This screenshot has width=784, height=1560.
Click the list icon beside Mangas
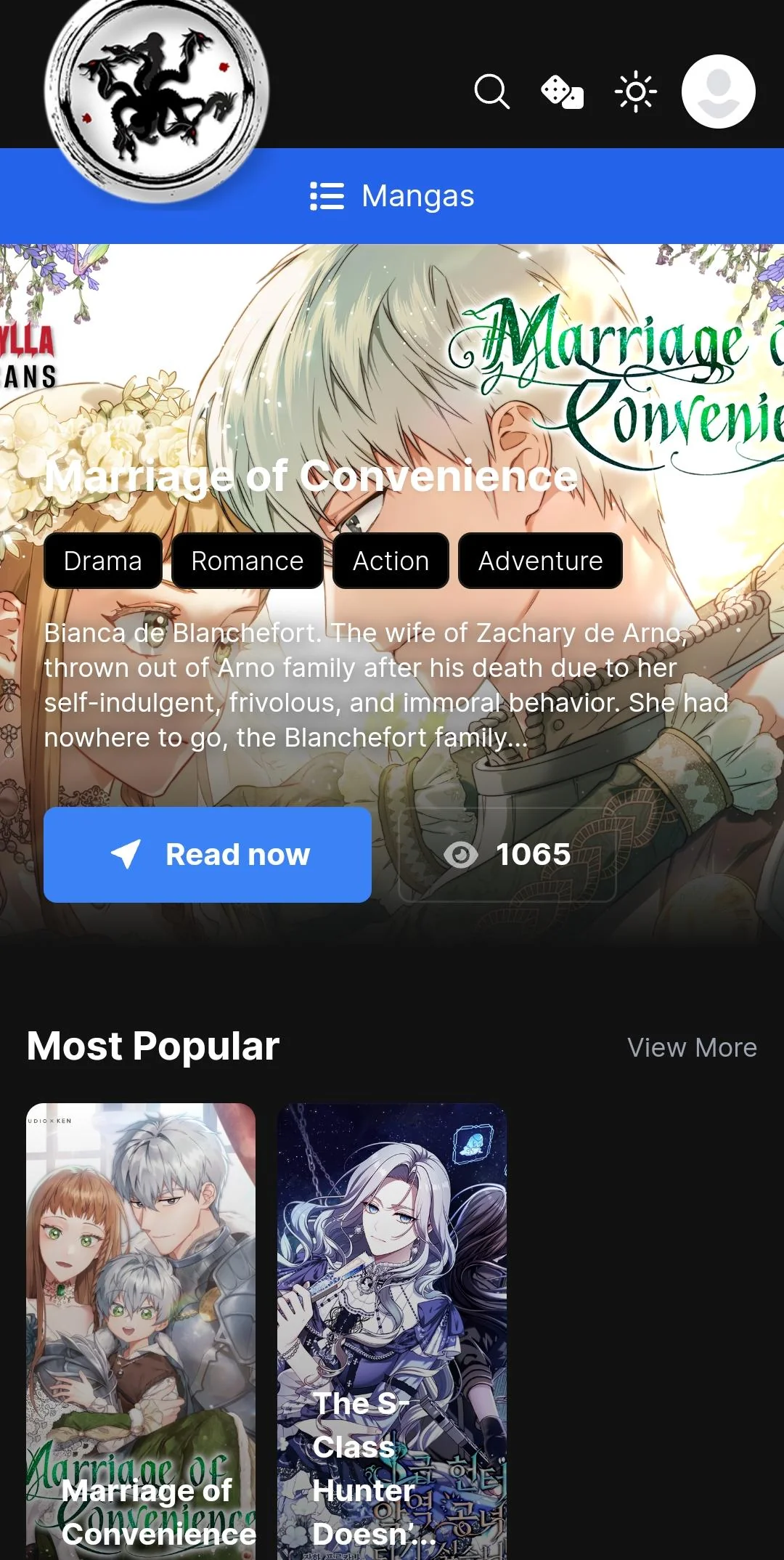click(327, 196)
